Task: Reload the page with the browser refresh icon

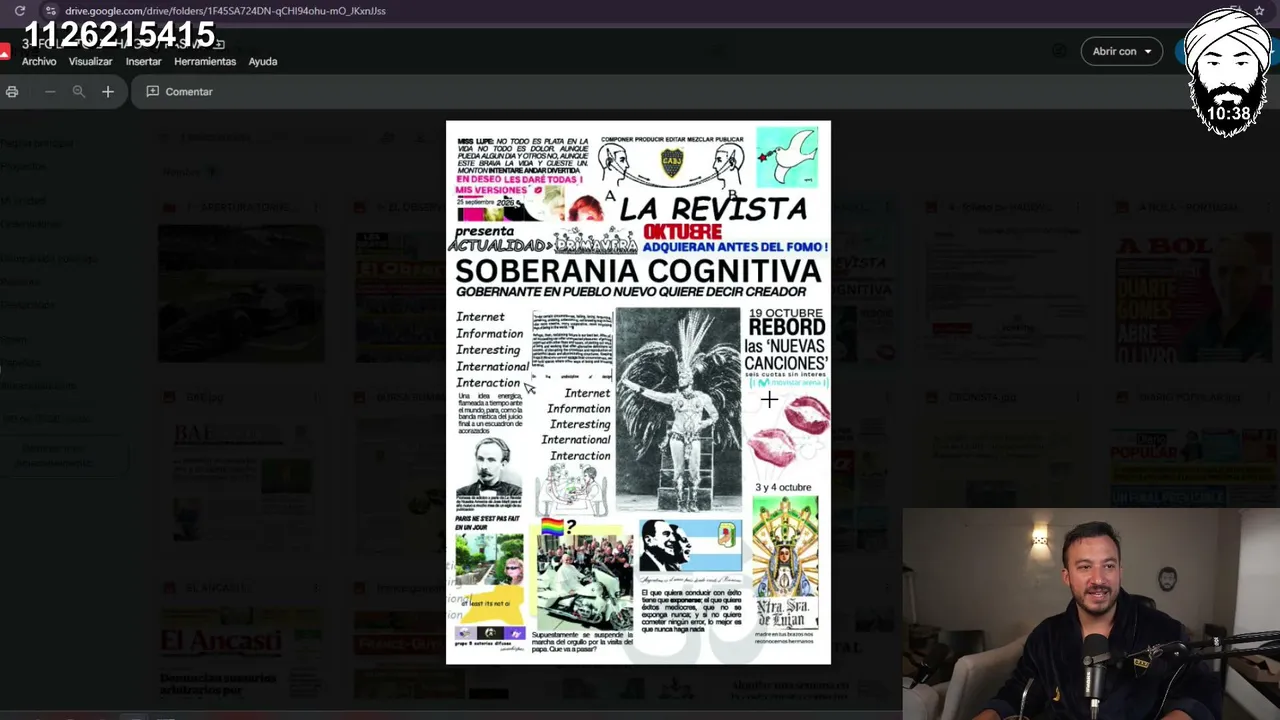Action: 19,11
